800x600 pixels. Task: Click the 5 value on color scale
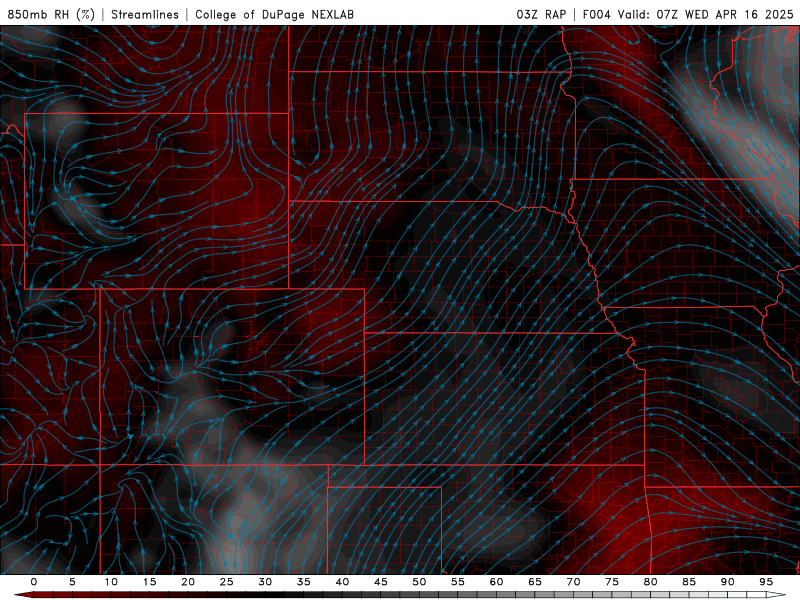[72, 582]
